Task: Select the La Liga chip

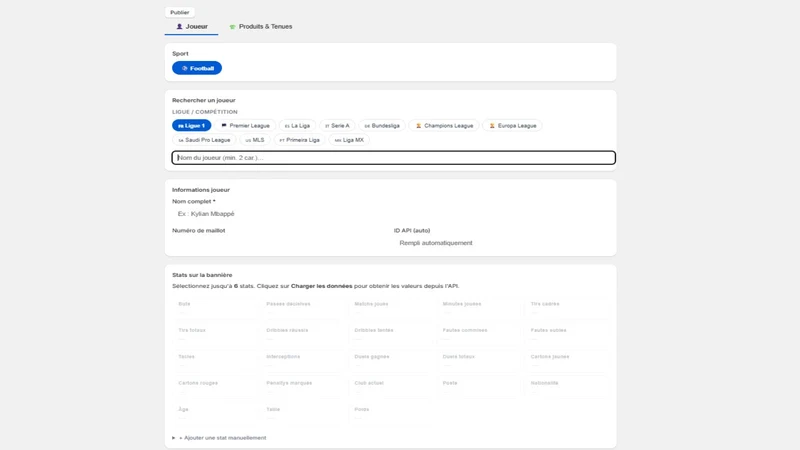Action: 297,126
